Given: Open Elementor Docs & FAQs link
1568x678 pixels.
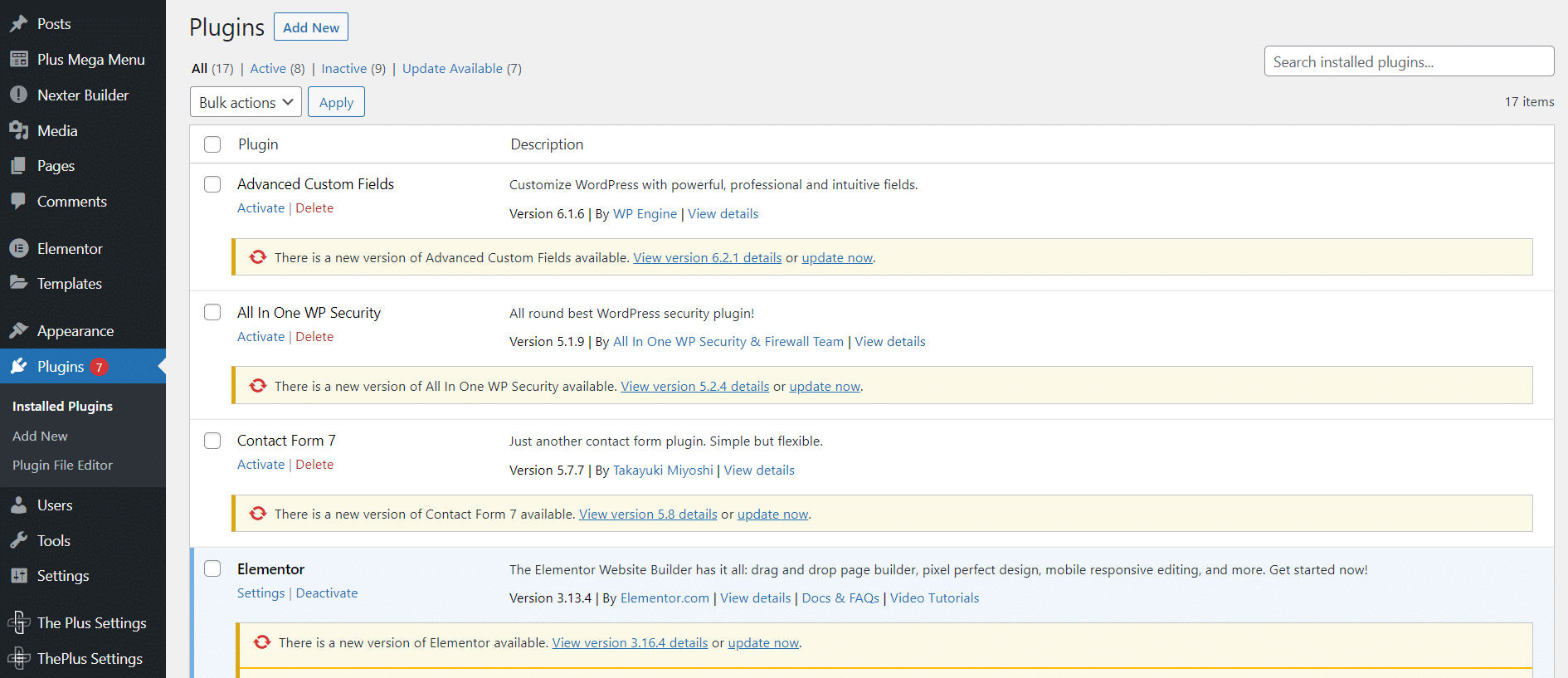Looking at the screenshot, I should coord(840,598).
